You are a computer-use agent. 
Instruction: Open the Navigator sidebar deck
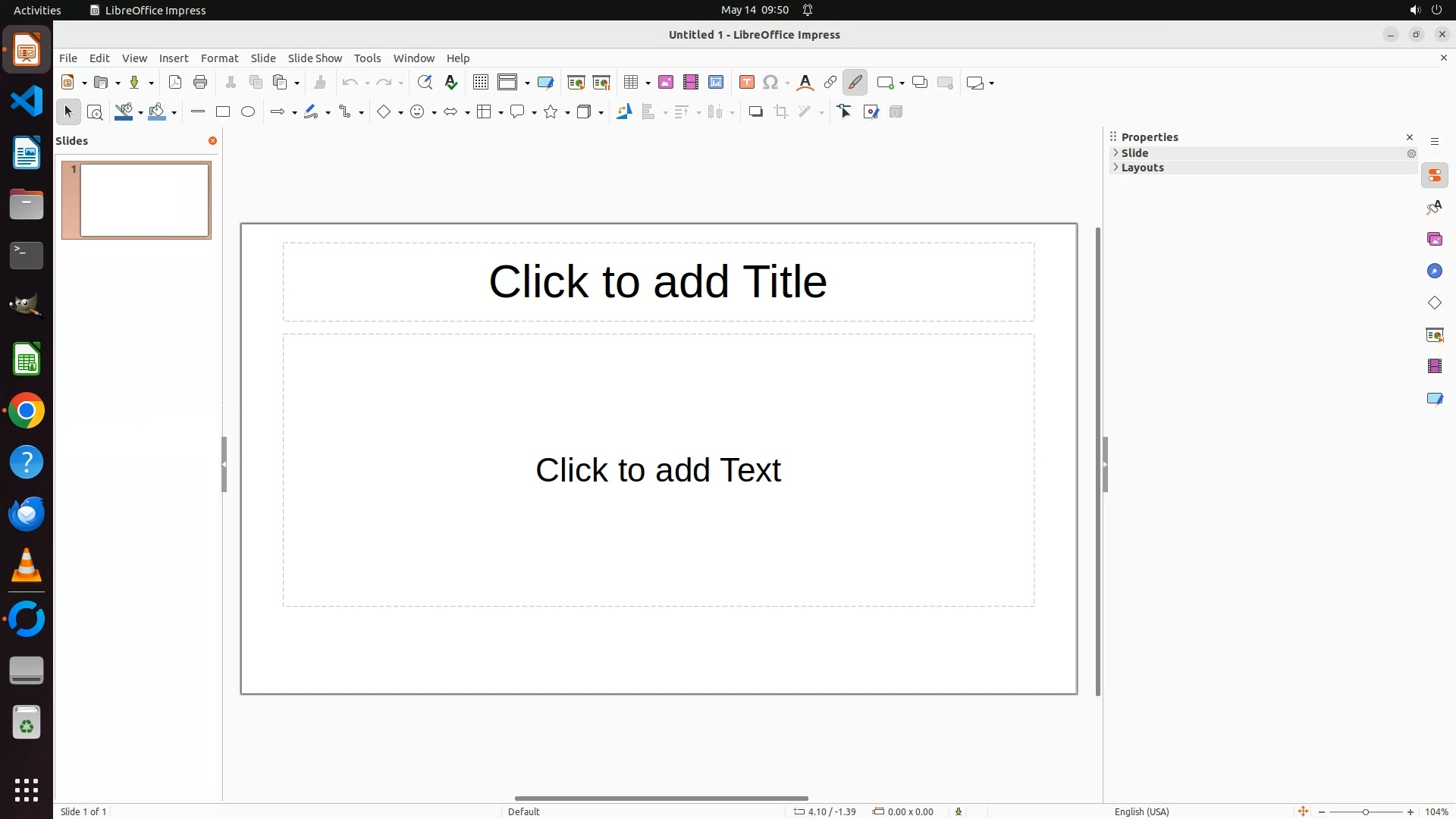[x=1434, y=271]
